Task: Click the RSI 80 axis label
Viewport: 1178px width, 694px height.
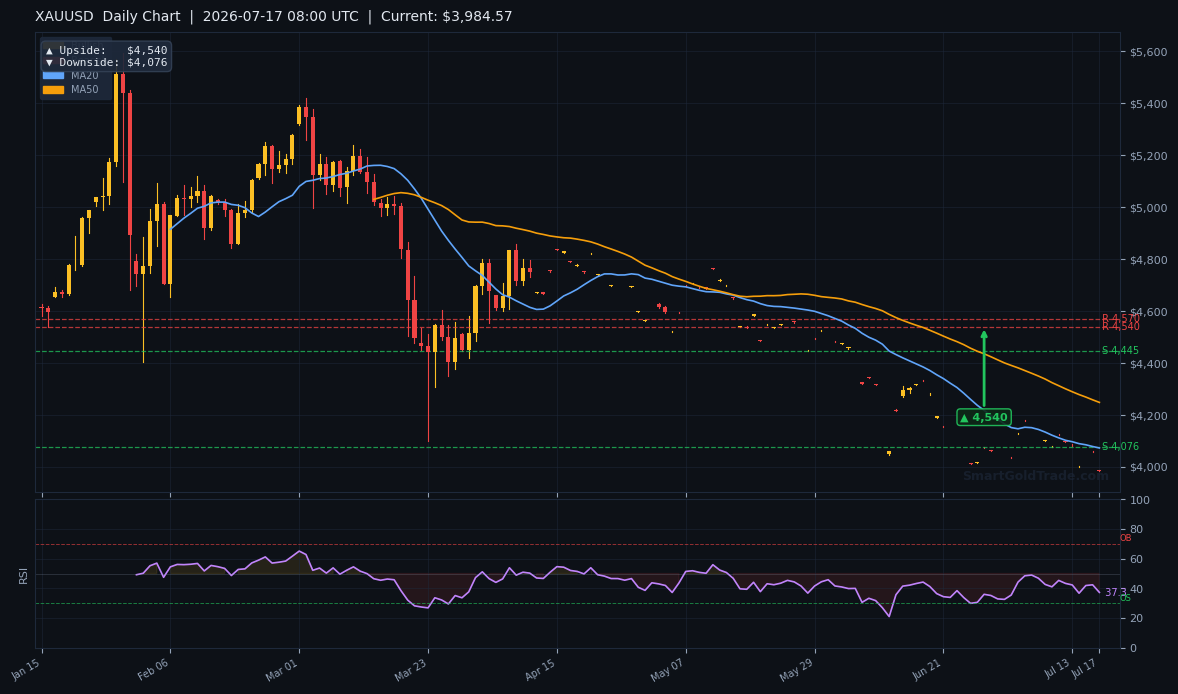Action: (1136, 530)
